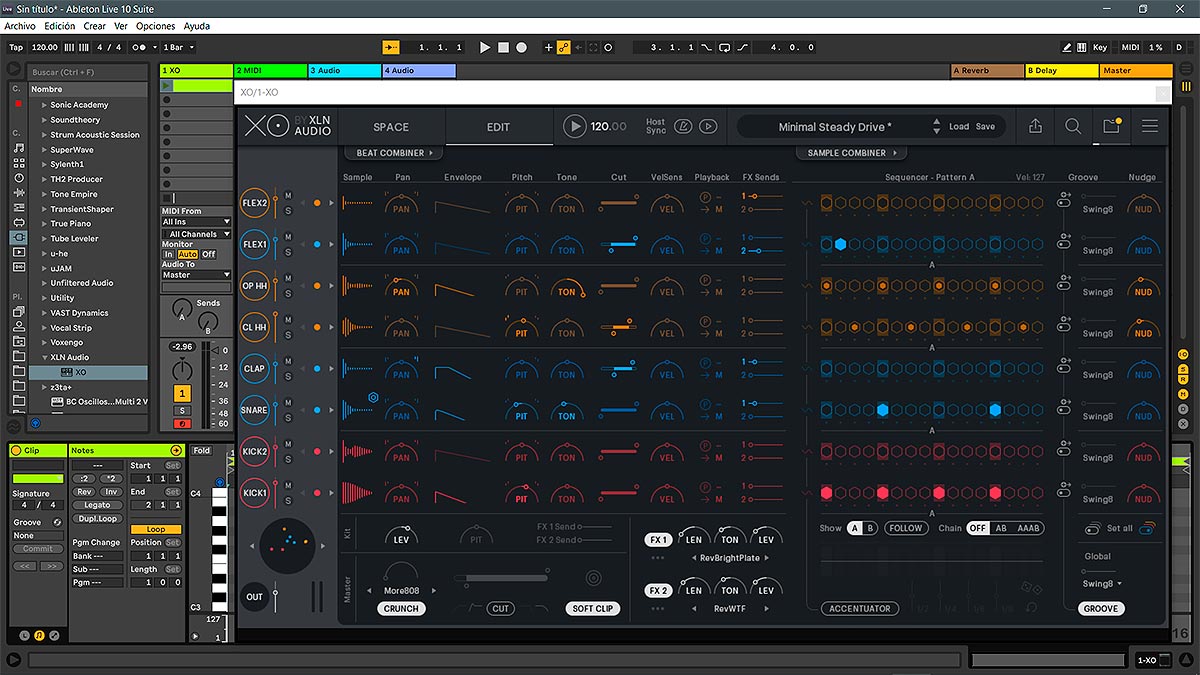Mute the FLEX2 channel
The width and height of the screenshot is (1200, 675).
[x=288, y=195]
